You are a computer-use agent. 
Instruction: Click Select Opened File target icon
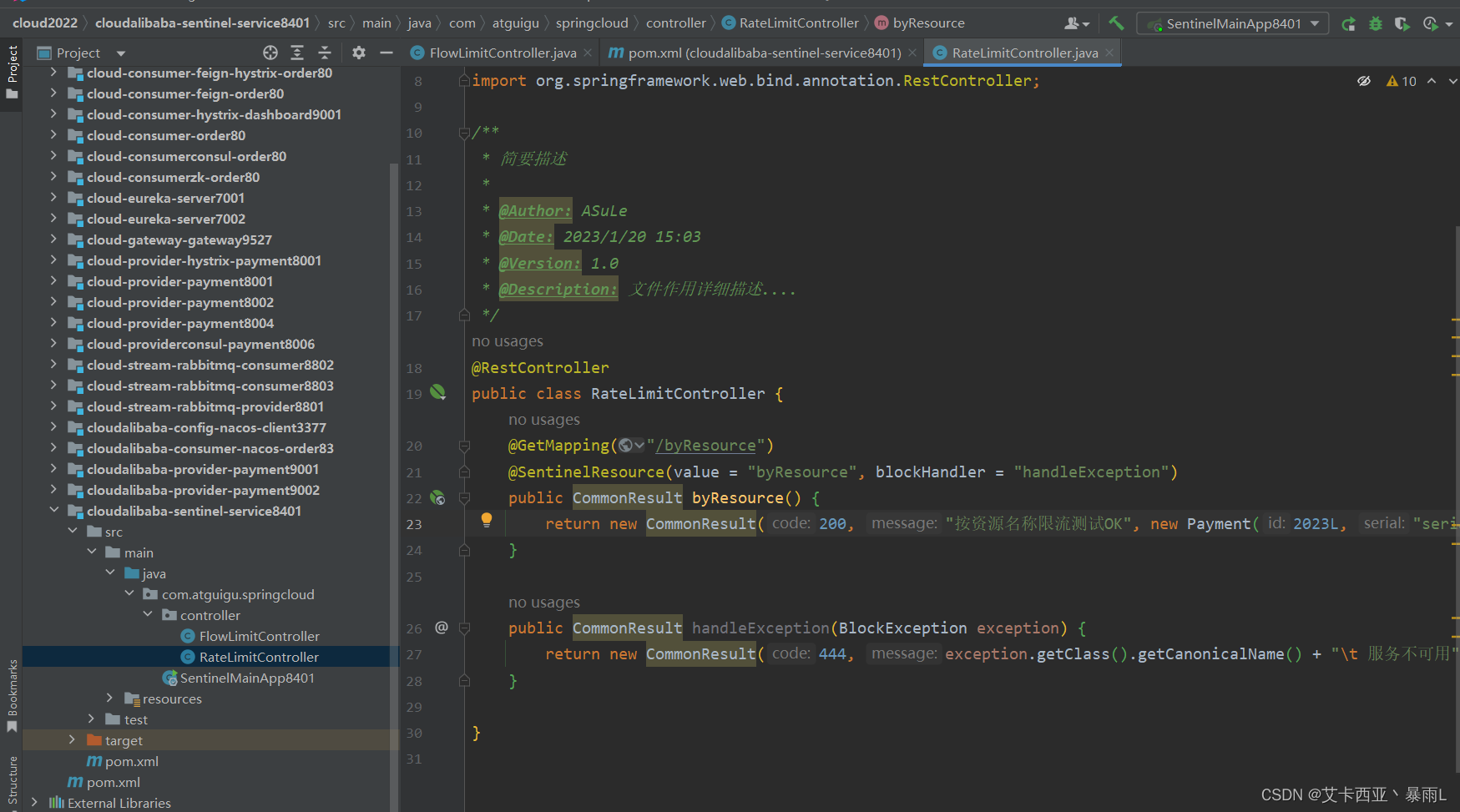coord(270,53)
